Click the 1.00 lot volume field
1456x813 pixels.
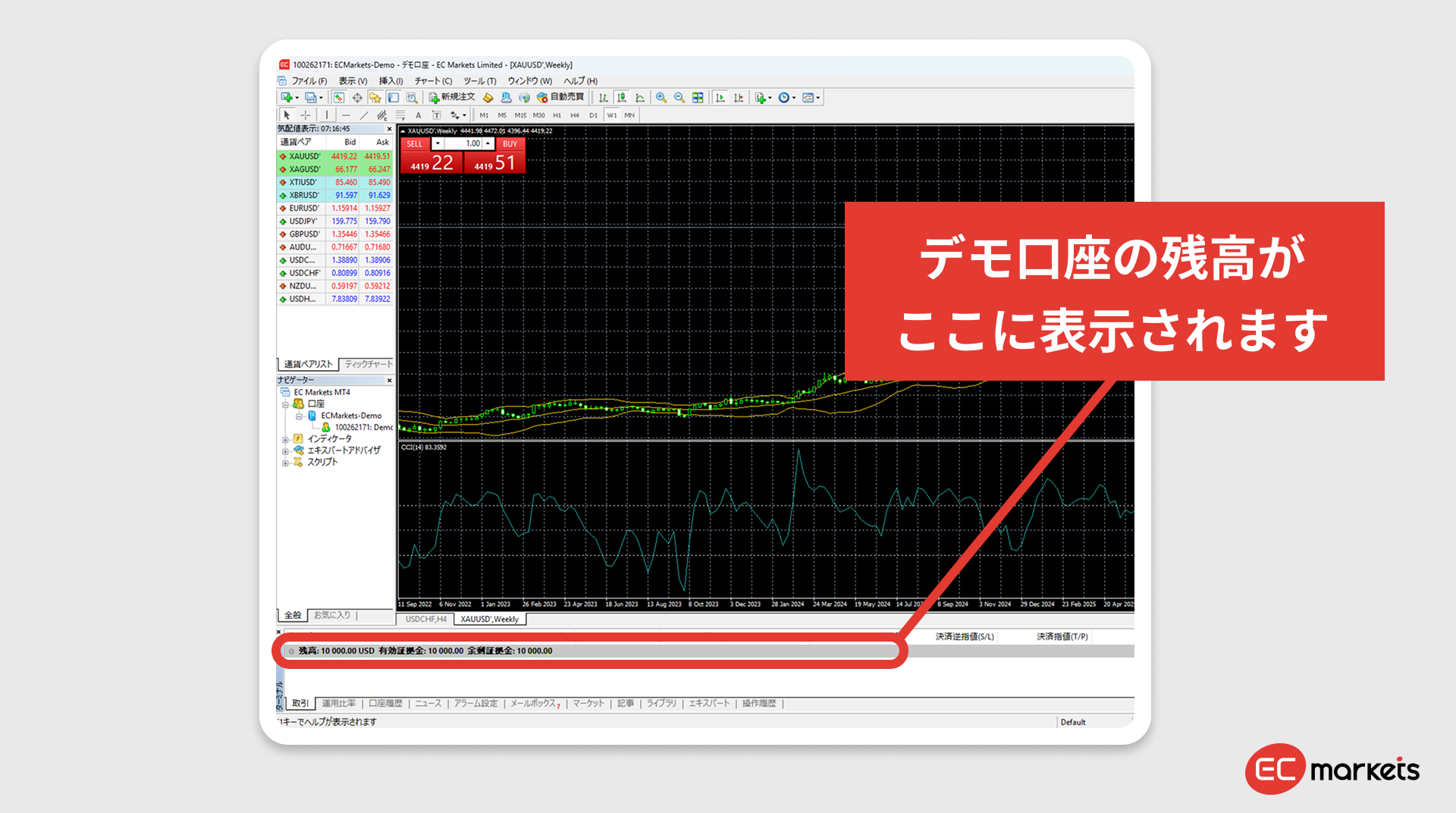[x=463, y=143]
